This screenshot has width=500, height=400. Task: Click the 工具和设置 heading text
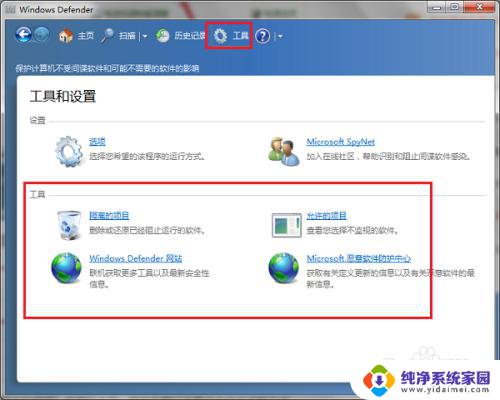point(63,97)
